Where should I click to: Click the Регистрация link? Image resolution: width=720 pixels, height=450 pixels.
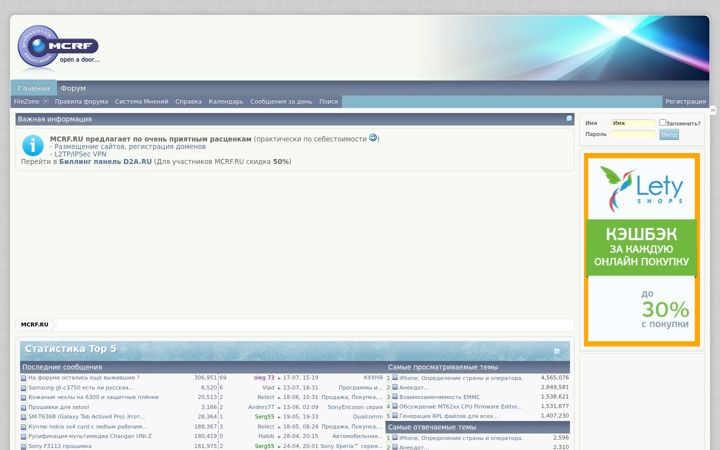coord(686,101)
